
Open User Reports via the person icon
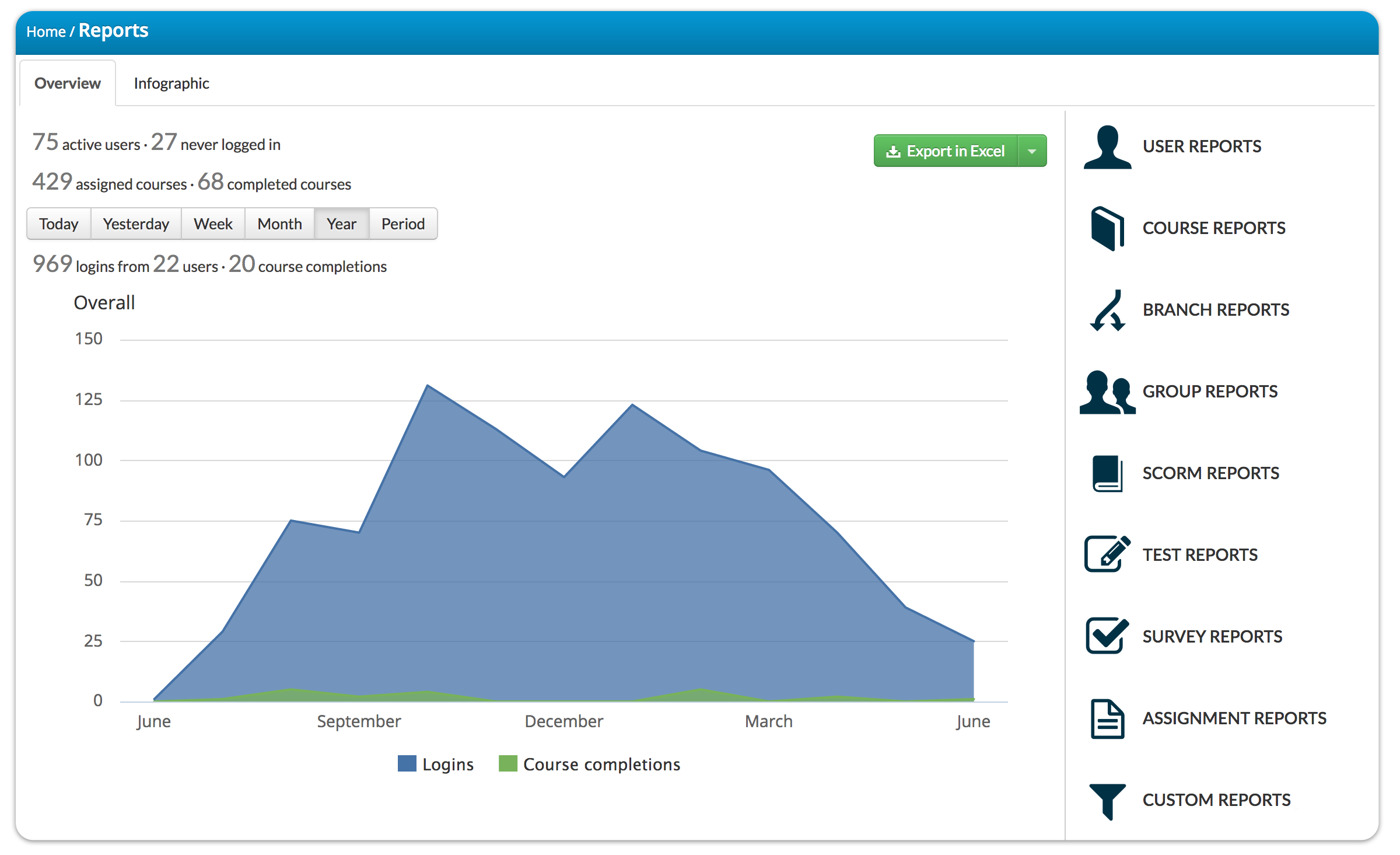1107,147
